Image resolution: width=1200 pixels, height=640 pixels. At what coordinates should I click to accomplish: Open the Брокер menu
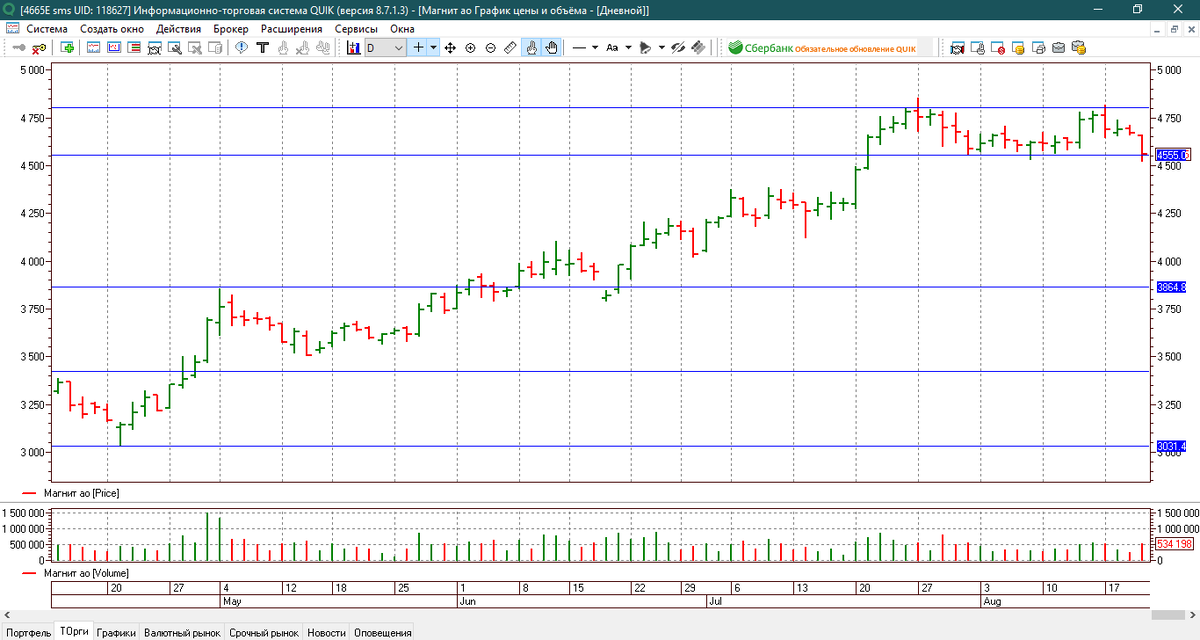tap(231, 29)
